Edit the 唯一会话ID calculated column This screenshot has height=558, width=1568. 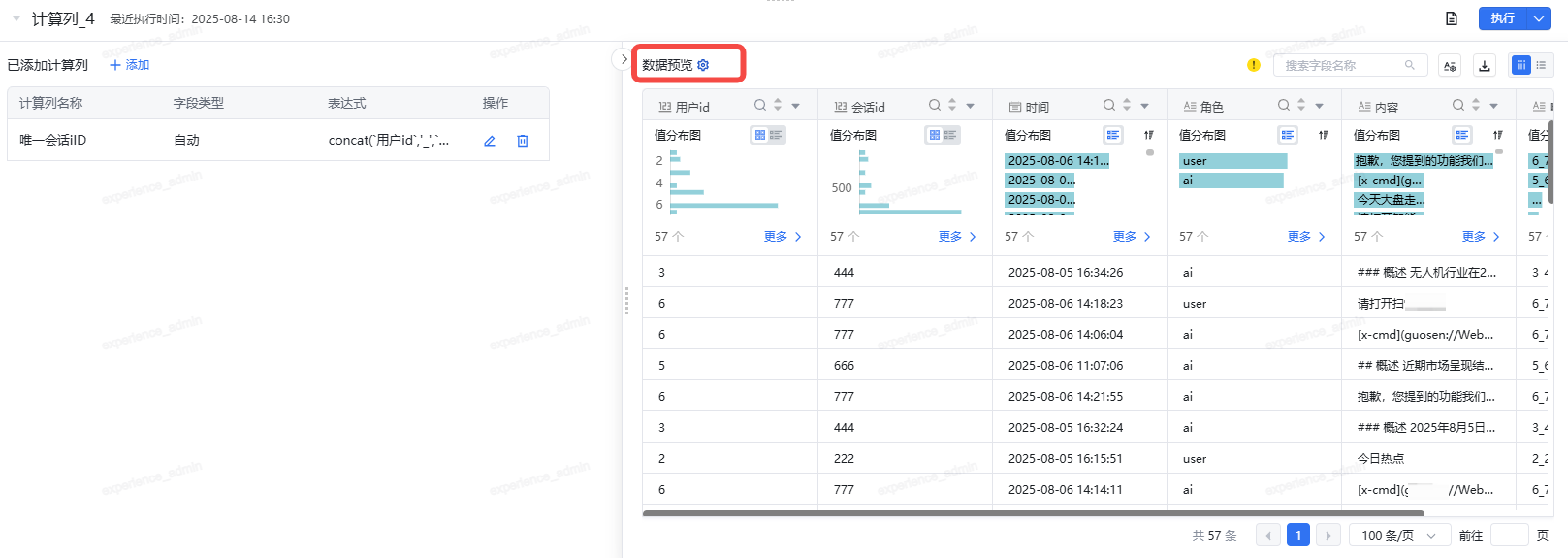pos(490,141)
